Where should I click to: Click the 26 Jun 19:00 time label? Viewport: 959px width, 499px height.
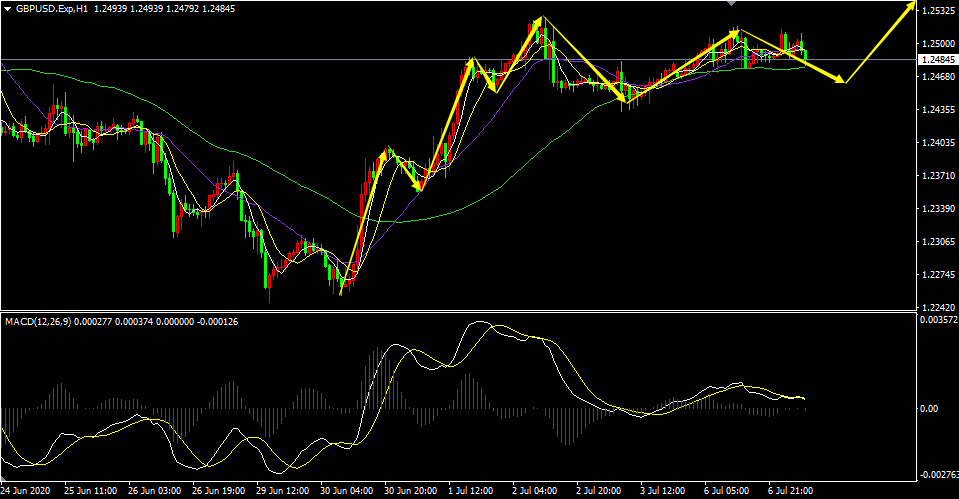[218, 490]
